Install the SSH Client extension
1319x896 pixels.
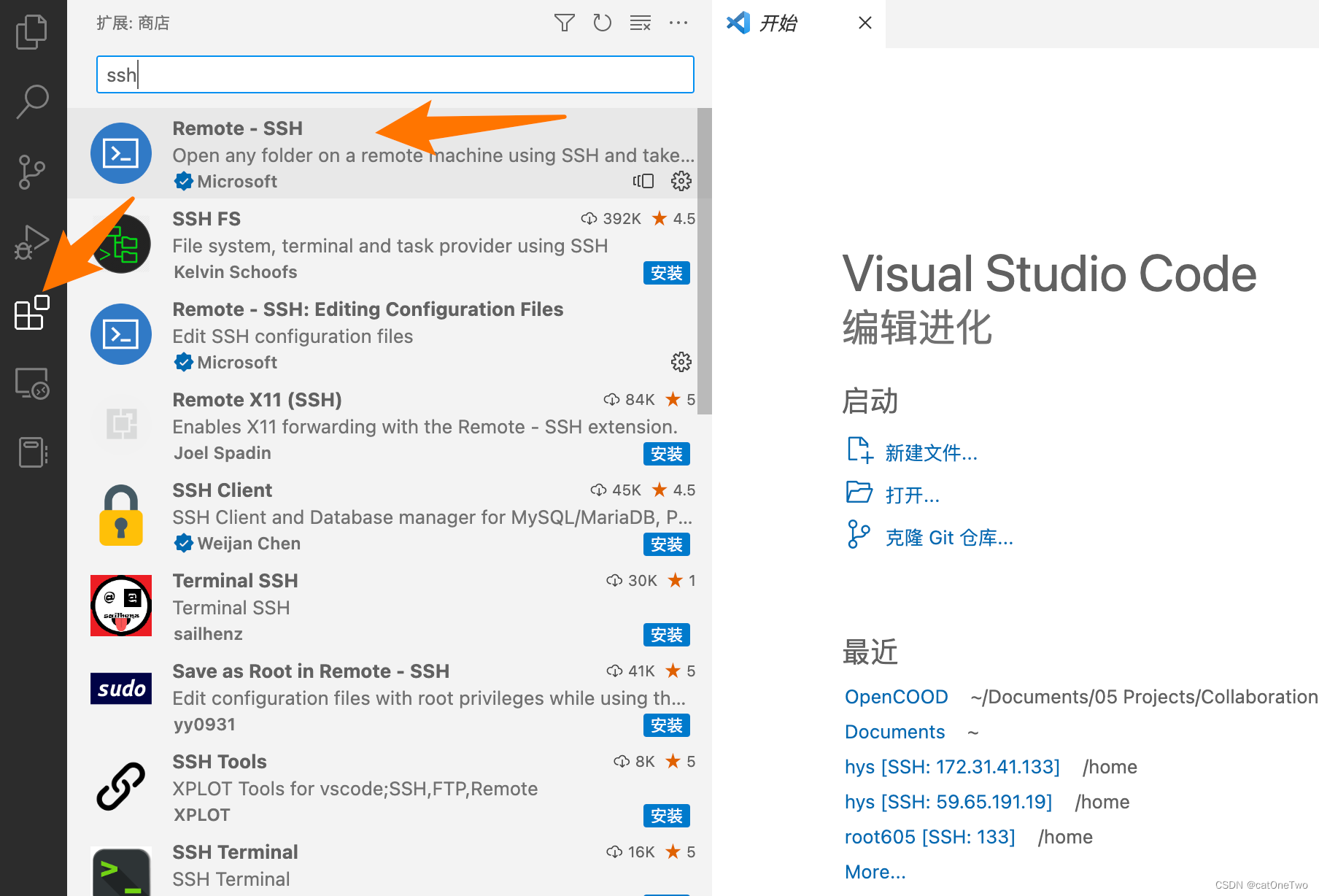667,544
